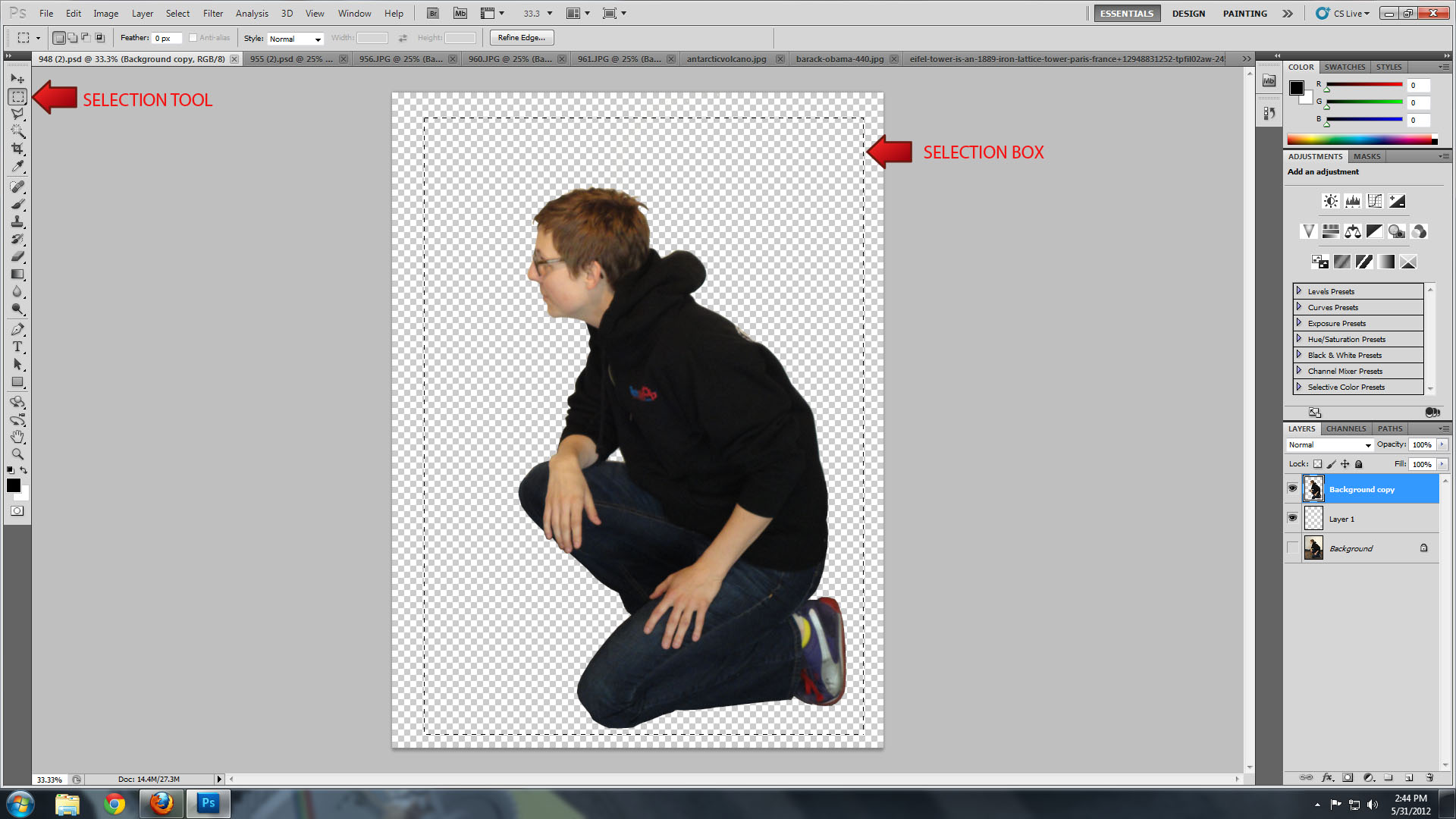Viewport: 1456px width, 819px height.
Task: Choose Add to selection mode
Action: 72,38
